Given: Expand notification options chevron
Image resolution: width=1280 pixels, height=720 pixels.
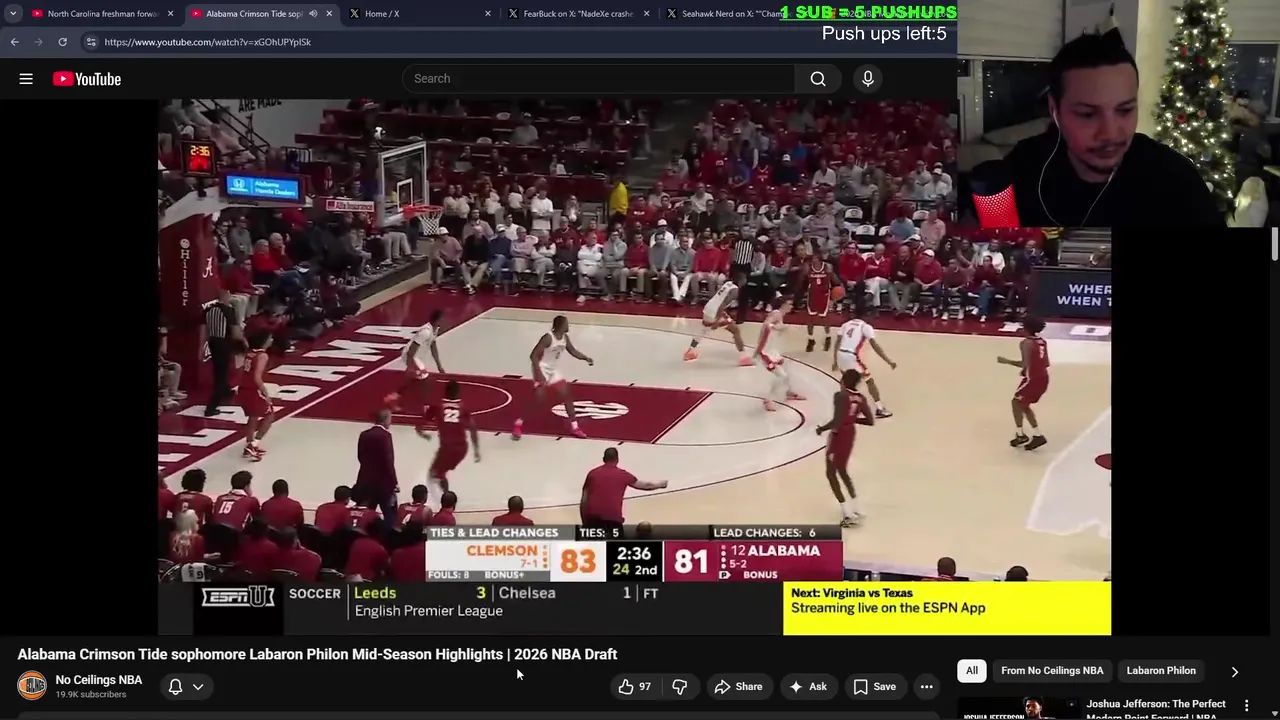Looking at the screenshot, I should click(x=198, y=687).
